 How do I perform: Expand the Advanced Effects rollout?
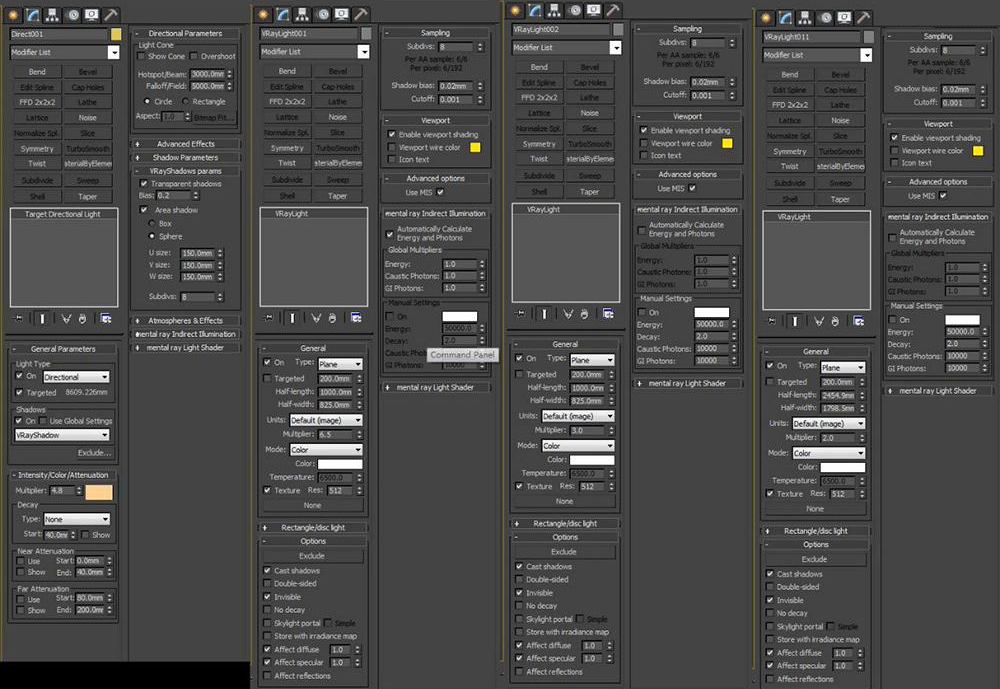coord(186,144)
